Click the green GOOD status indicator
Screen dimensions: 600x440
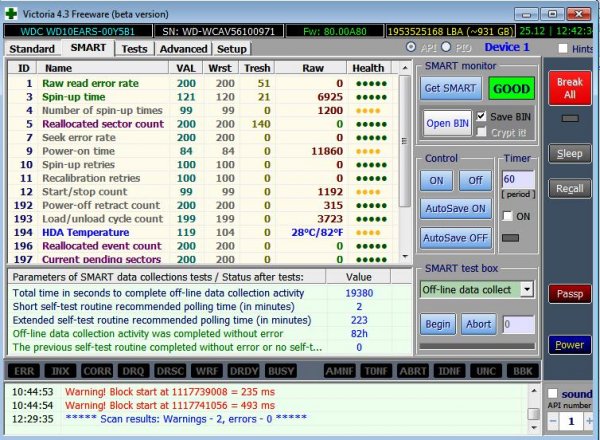511,88
